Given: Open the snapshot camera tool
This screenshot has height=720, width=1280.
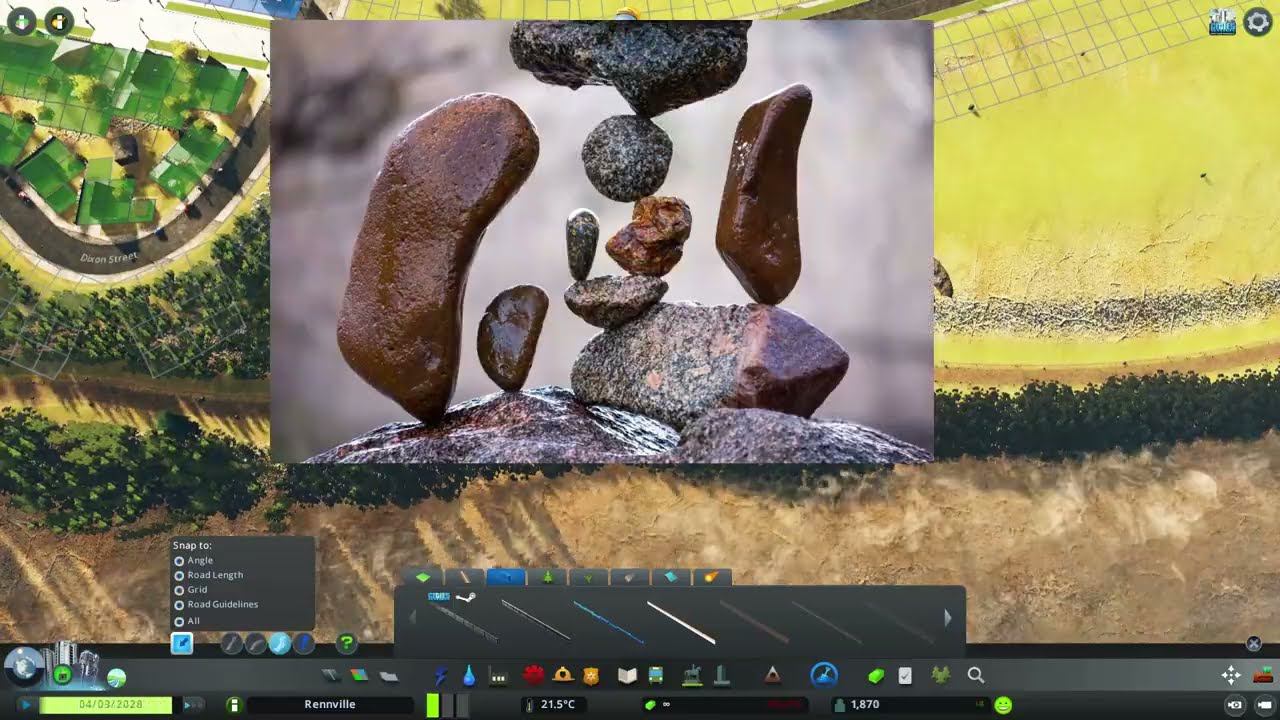Looking at the screenshot, I should pos(1235,705).
